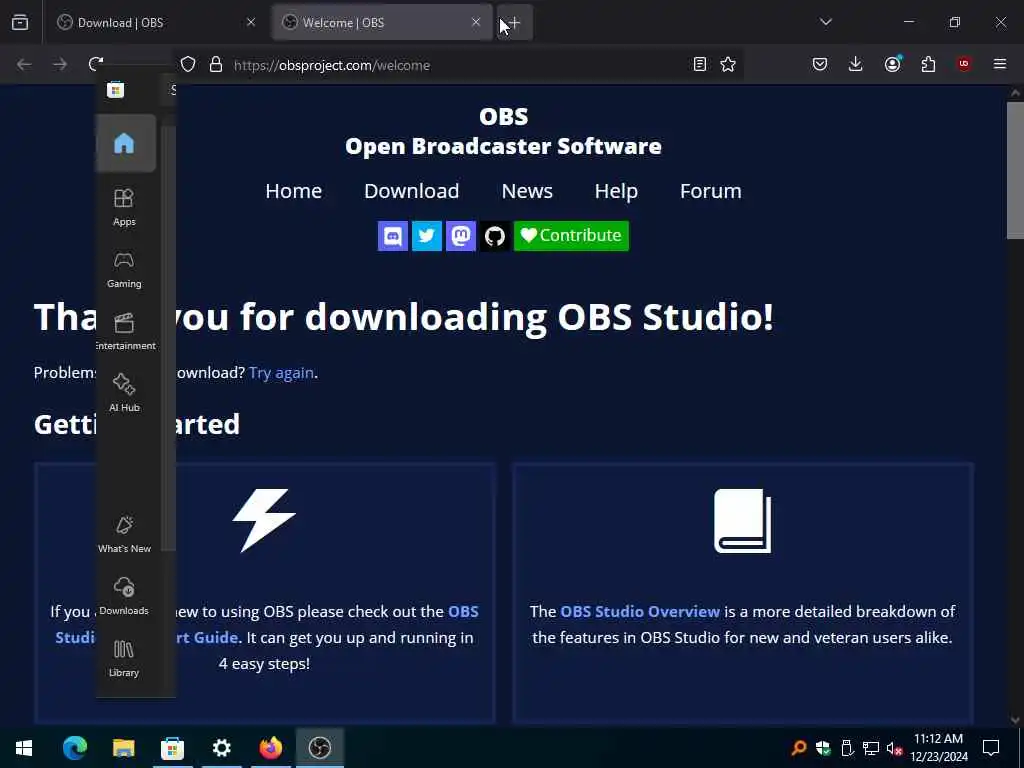Switch to Firefox on the taskbar
Screen dimensions: 1024x768
click(270, 747)
